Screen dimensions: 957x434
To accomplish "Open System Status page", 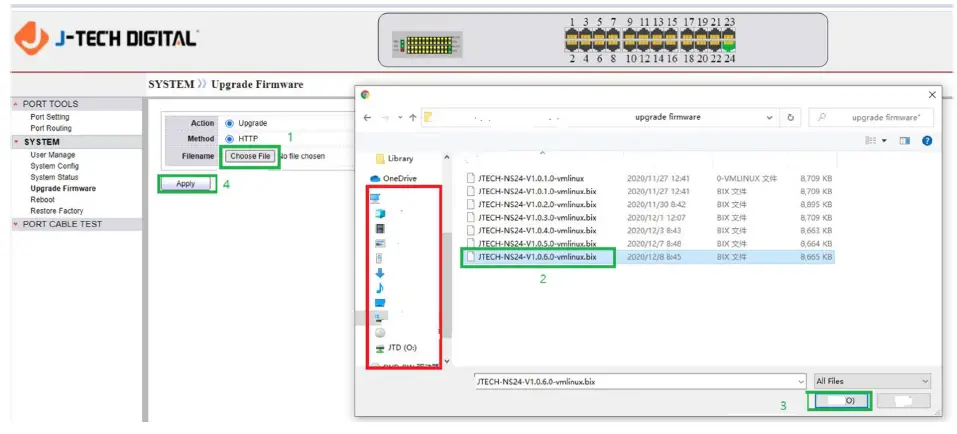I will point(54,177).
